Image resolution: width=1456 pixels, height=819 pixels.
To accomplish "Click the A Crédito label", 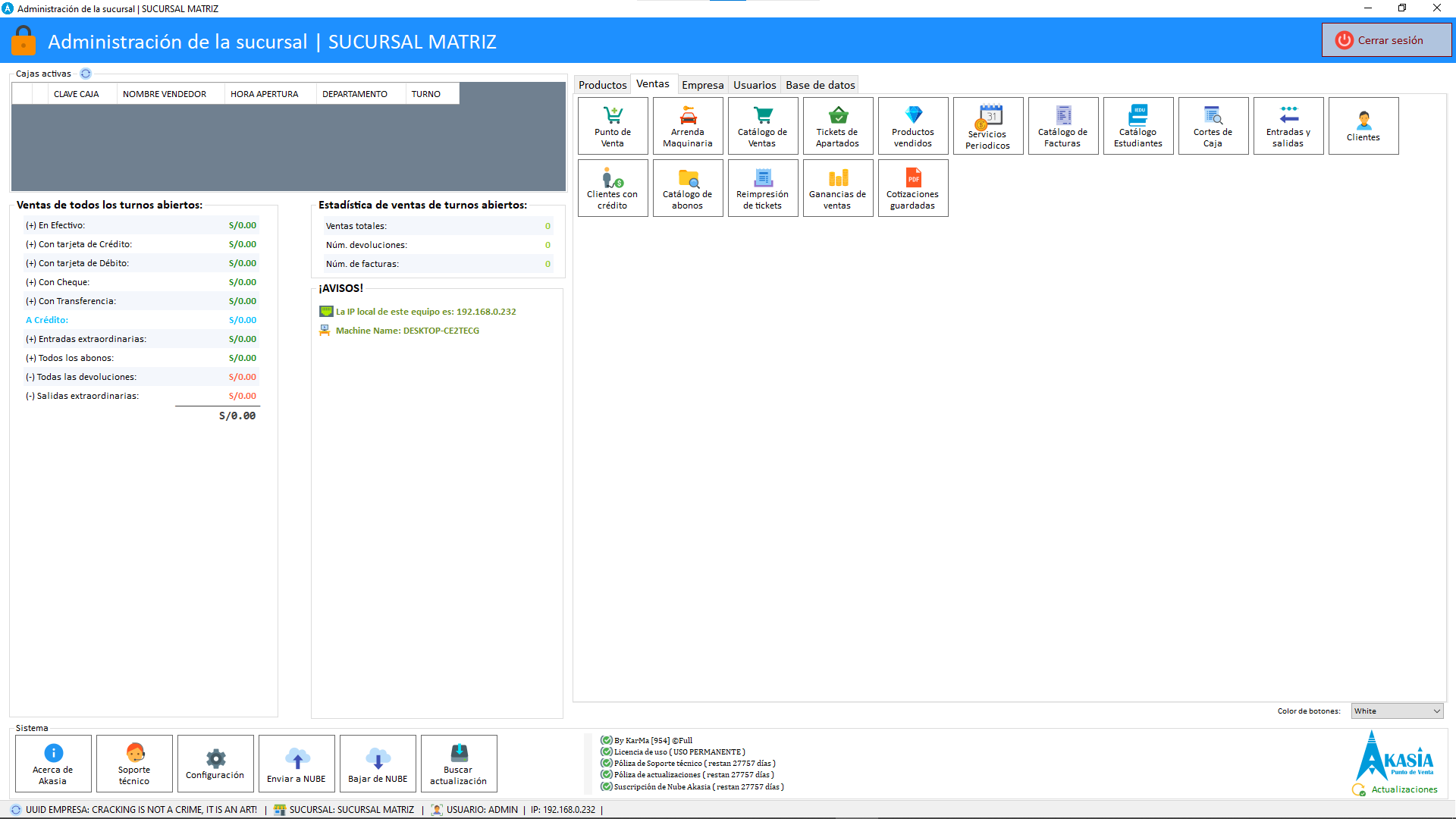I will pyautogui.click(x=47, y=320).
